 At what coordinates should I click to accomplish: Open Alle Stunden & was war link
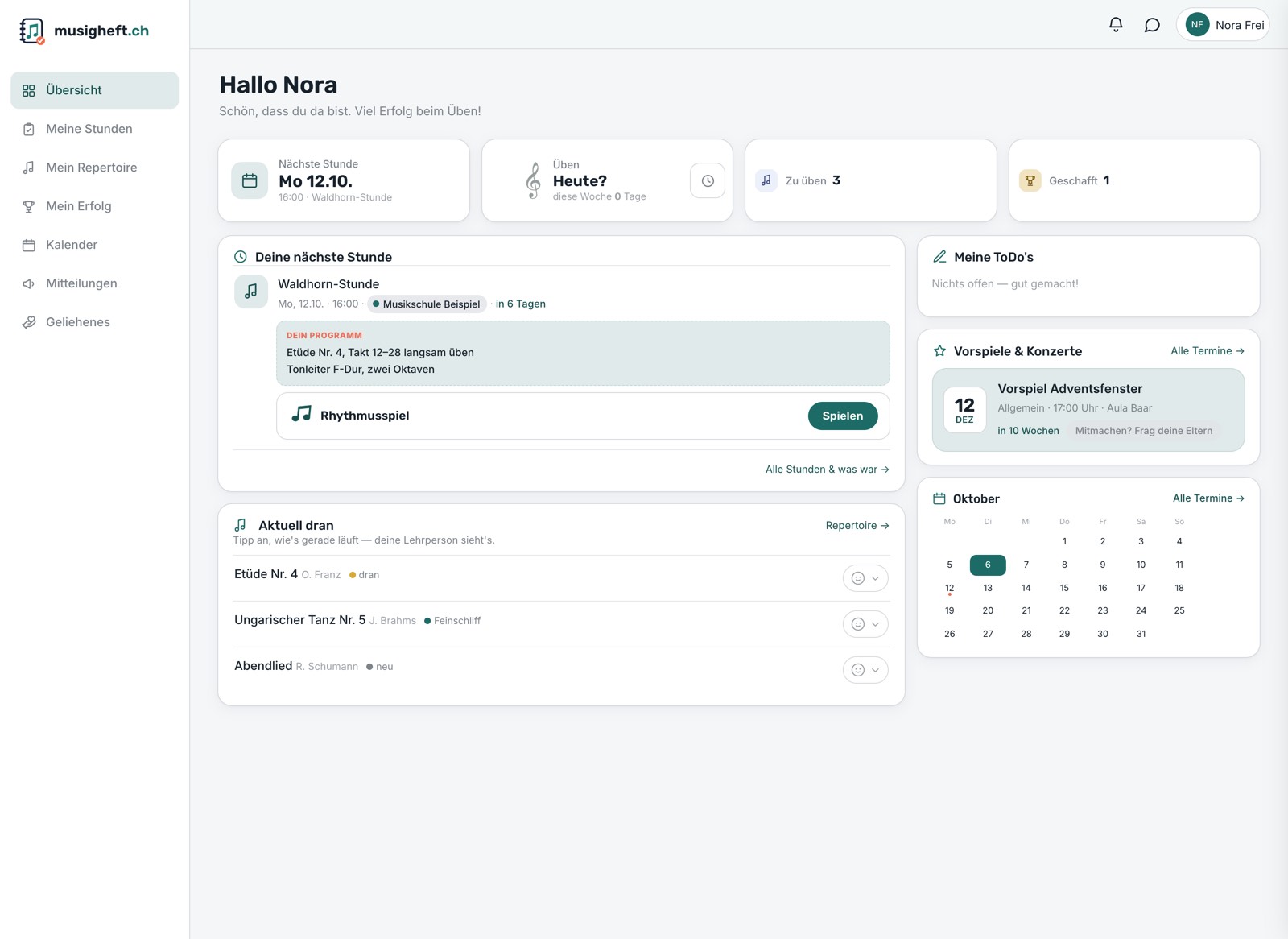click(x=828, y=469)
